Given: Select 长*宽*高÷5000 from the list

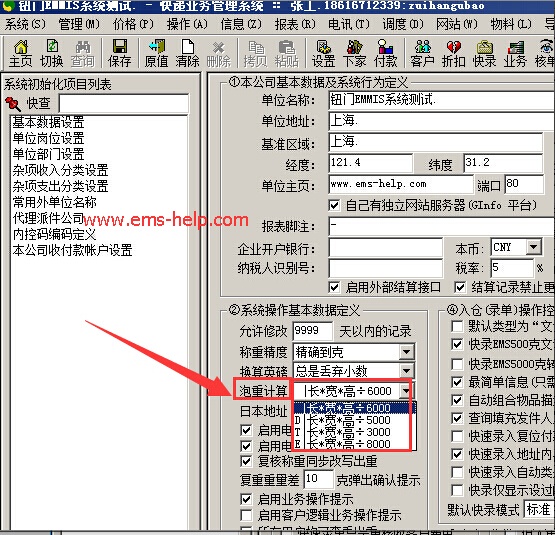Looking at the screenshot, I should coord(349,420).
